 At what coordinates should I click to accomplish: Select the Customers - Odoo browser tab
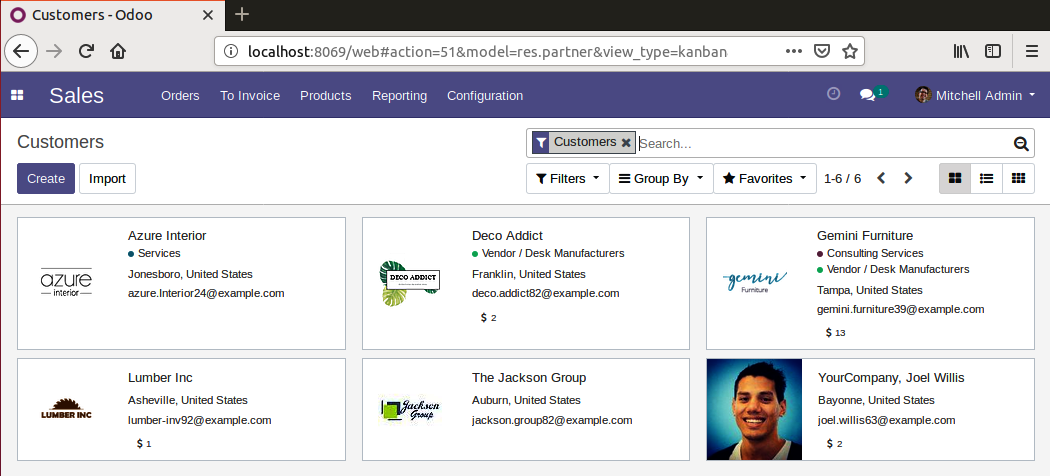[112, 15]
